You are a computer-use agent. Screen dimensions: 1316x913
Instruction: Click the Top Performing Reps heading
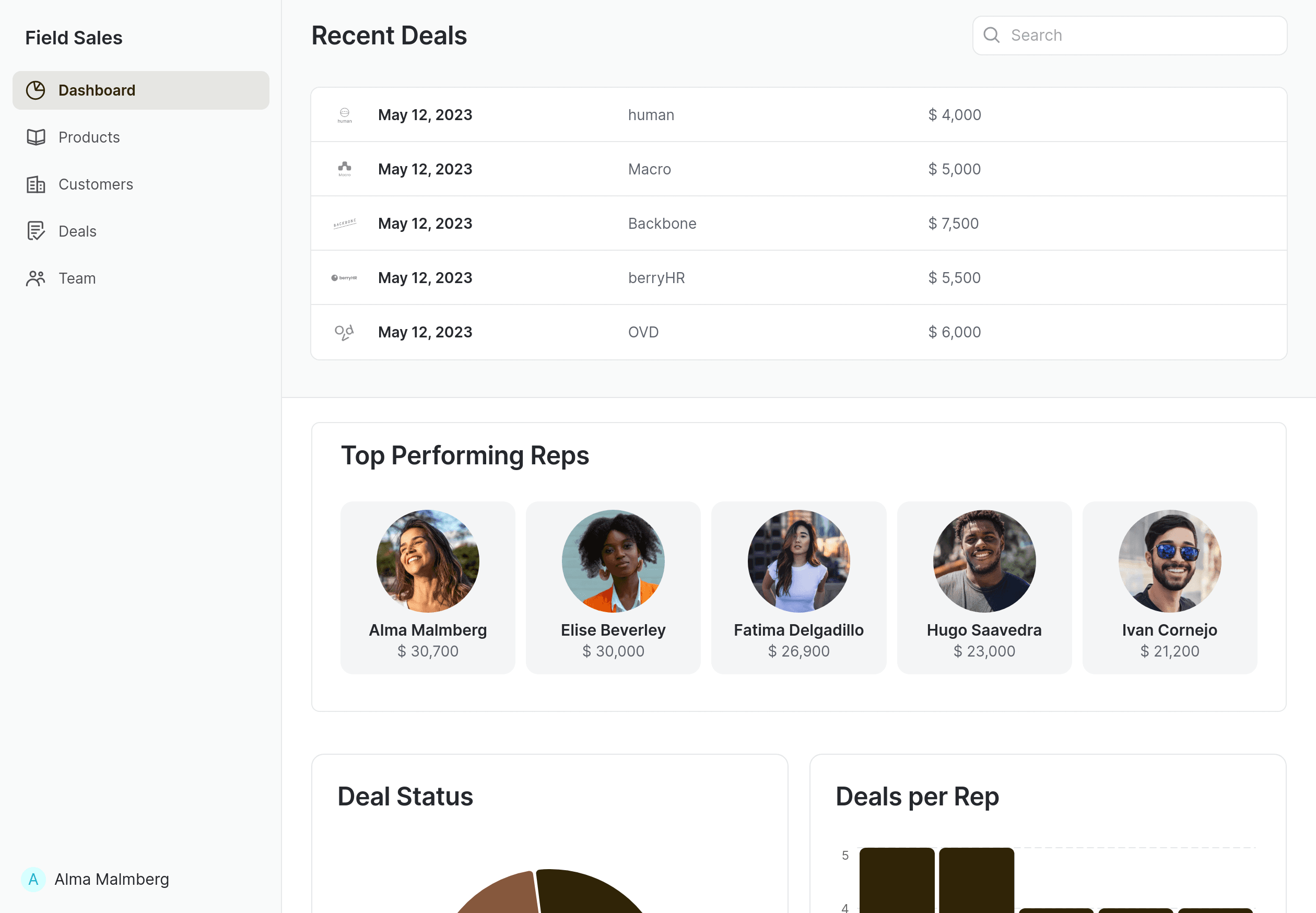click(x=465, y=456)
